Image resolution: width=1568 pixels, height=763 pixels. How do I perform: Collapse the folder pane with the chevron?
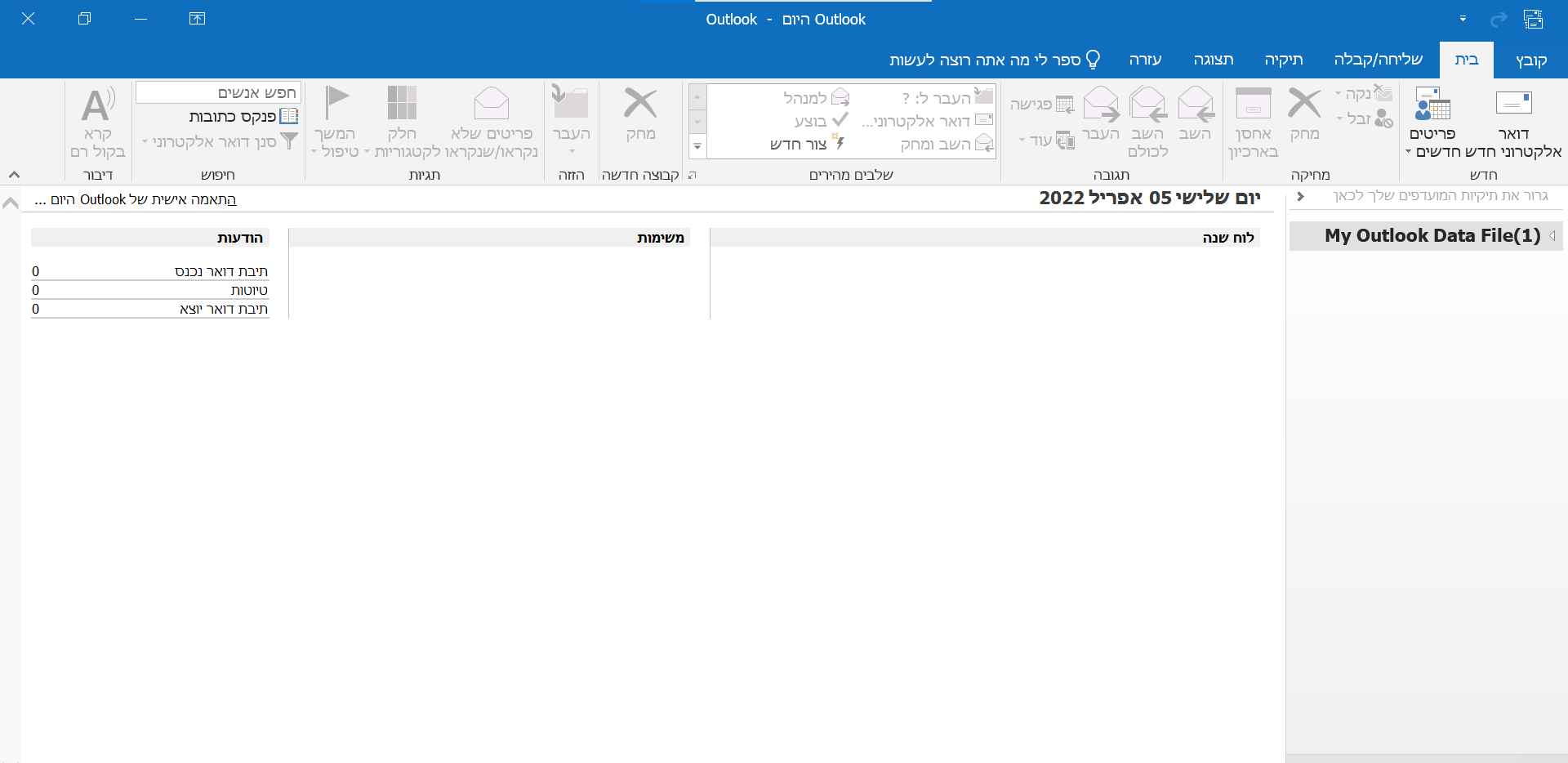tap(1300, 196)
